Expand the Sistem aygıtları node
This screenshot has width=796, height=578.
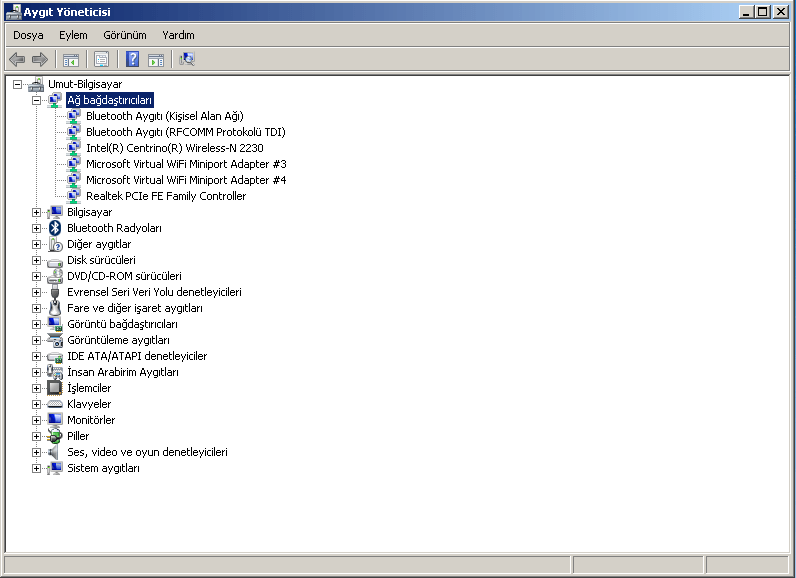[x=37, y=468]
